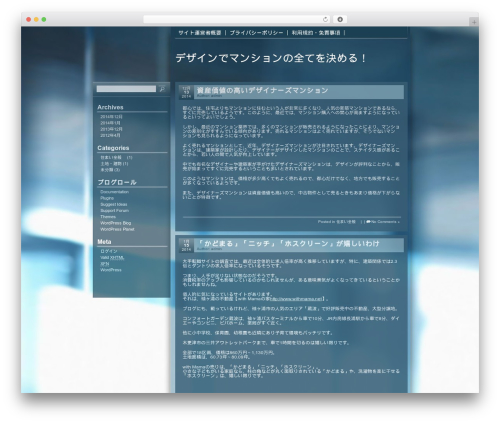Open the WordPress Blog link
The width and height of the screenshot is (500, 423).
point(116,223)
